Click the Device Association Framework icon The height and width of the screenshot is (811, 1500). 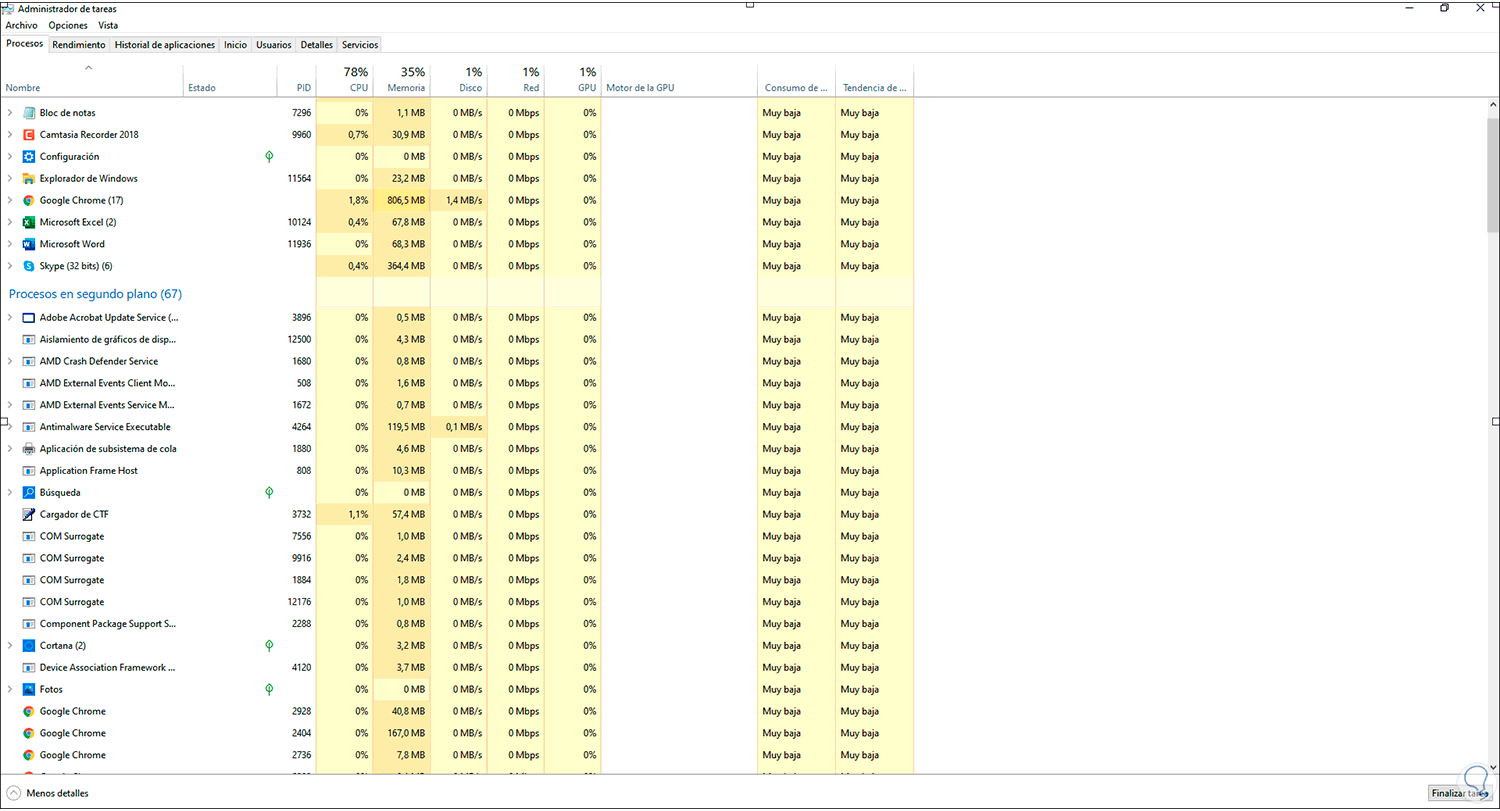(x=28, y=668)
